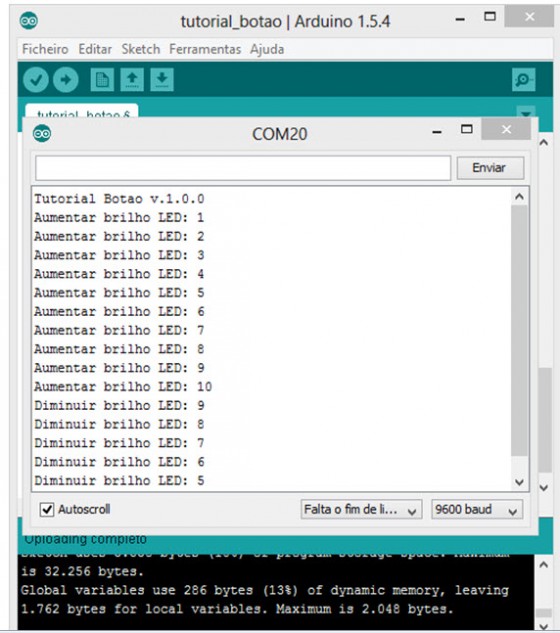Image resolution: width=560 pixels, height=633 pixels.
Task: Open the Sketch menu
Action: (x=141, y=49)
